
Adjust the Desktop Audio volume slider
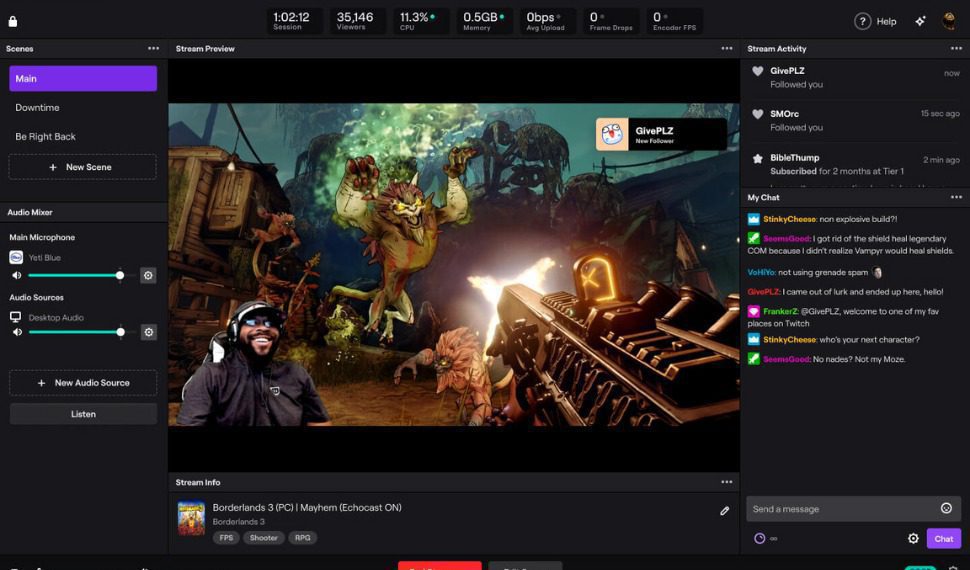click(x=120, y=332)
